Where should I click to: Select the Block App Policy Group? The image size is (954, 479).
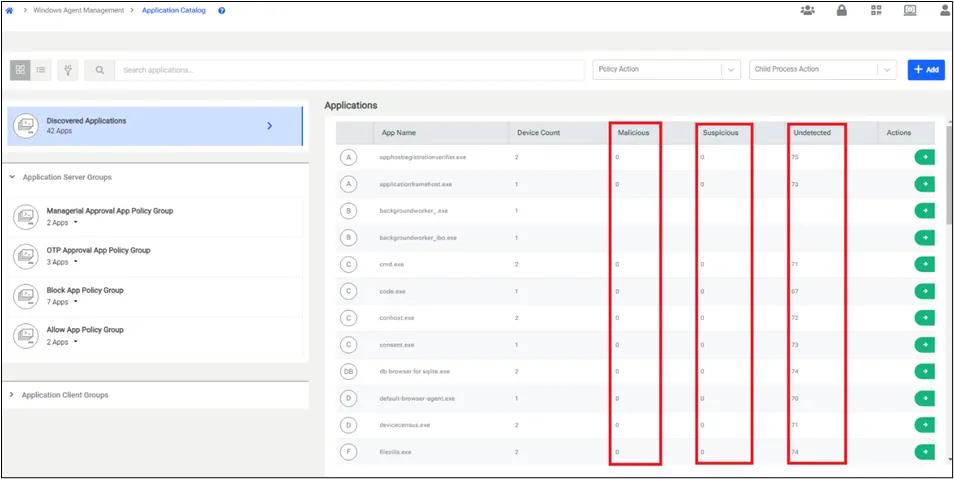pos(155,296)
